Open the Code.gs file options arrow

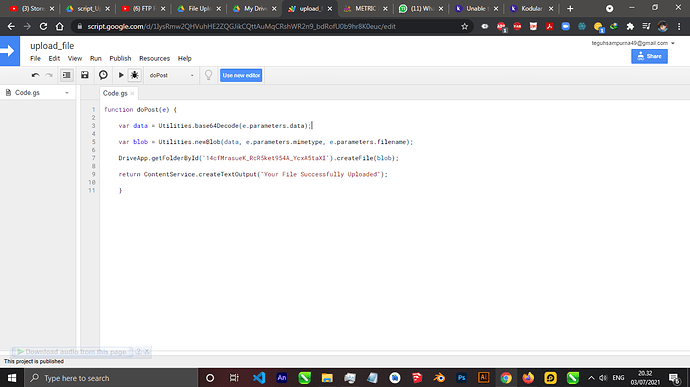[x=67, y=93]
